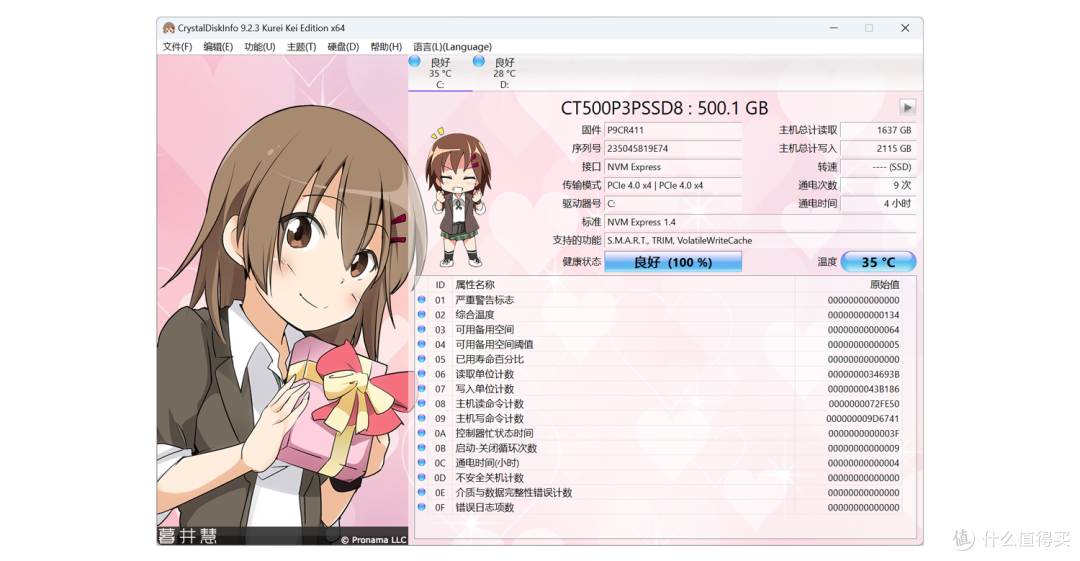
Task: Click the host reads value 1637 GB
Action: point(878,130)
